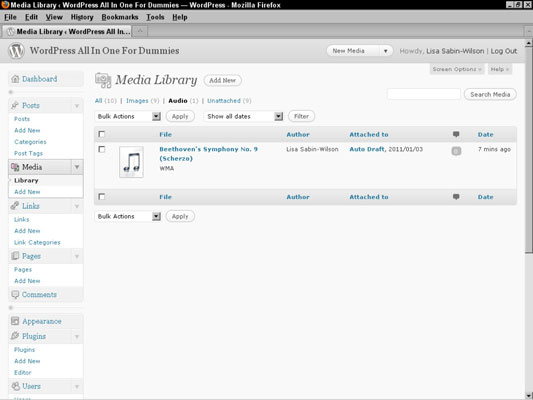Click the Plugins plug icon

(15, 336)
